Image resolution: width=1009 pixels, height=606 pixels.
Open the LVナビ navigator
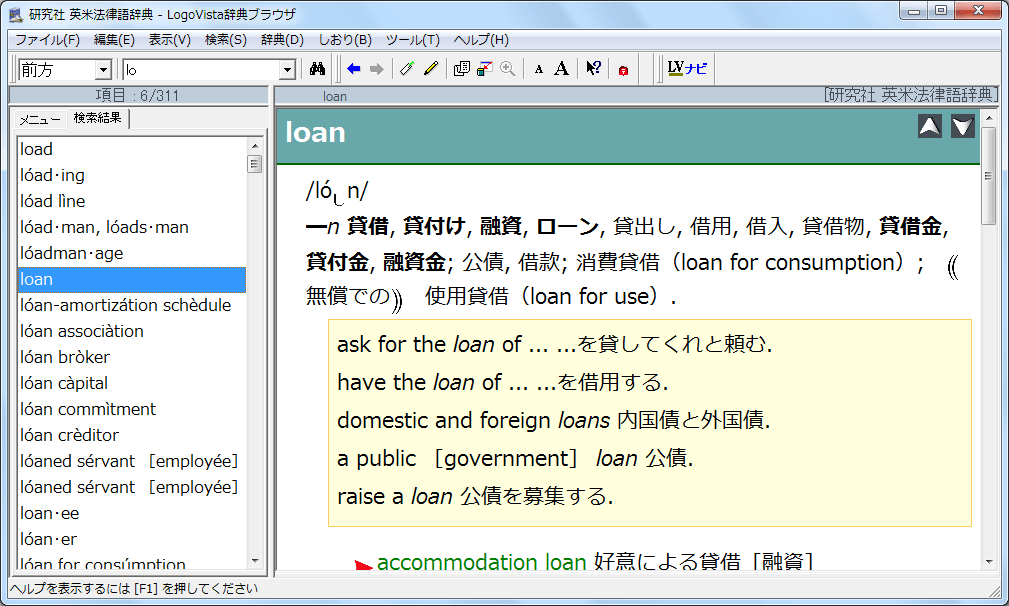[687, 68]
